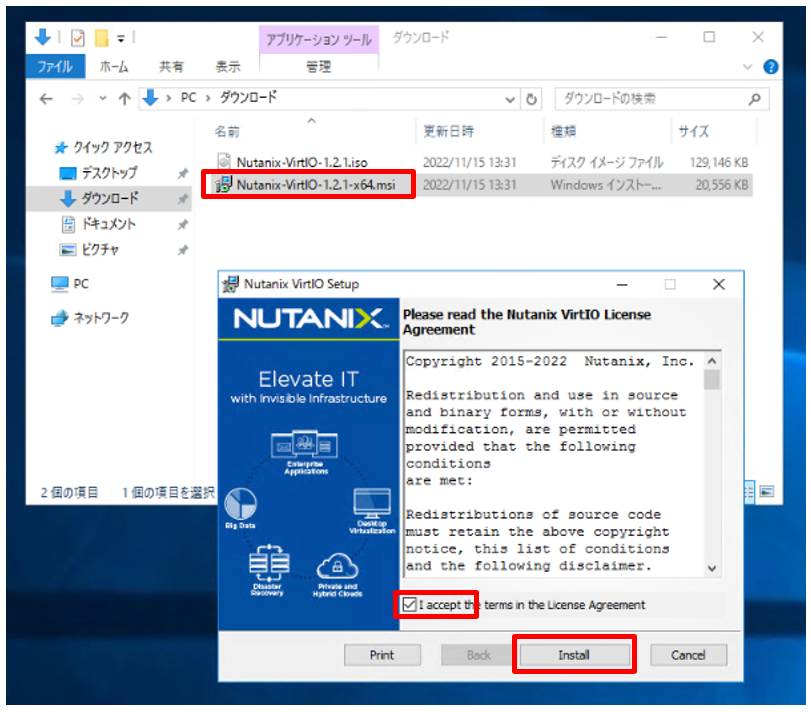Click the Print button in setup dialog
The height and width of the screenshot is (712, 811).
pyautogui.click(x=382, y=655)
